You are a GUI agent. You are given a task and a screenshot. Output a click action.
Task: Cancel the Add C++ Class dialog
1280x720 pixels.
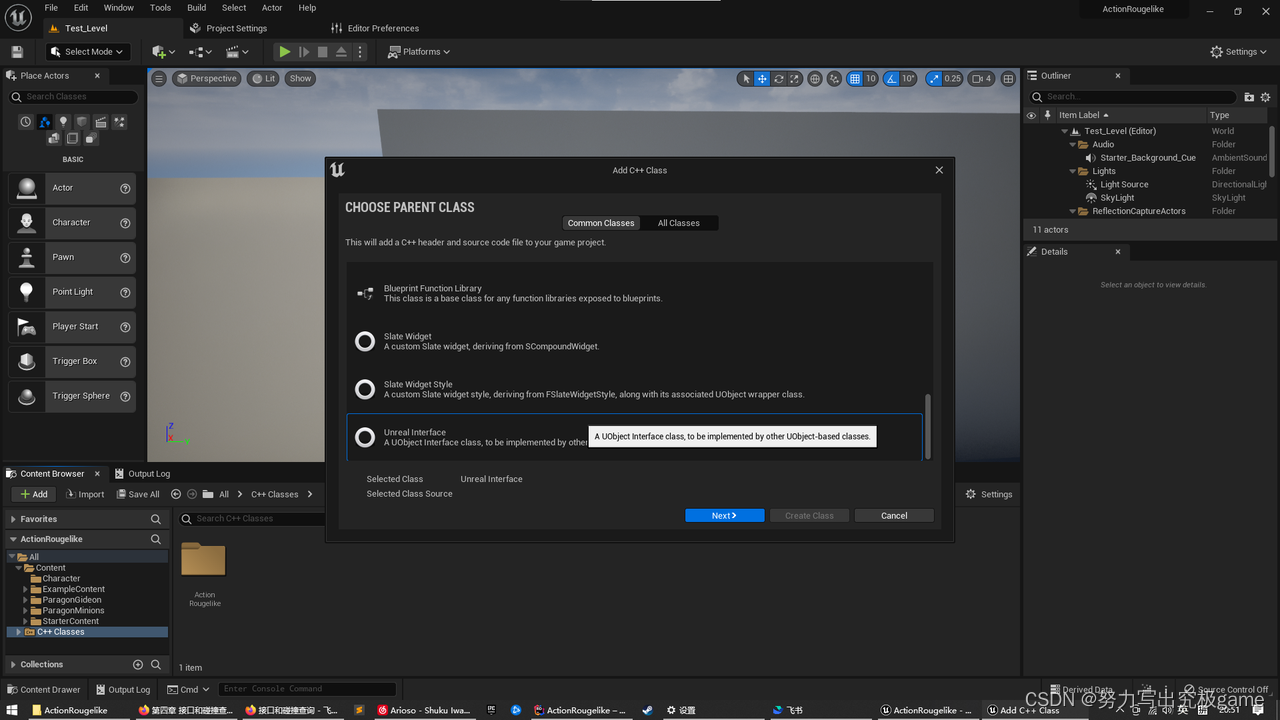(x=894, y=516)
